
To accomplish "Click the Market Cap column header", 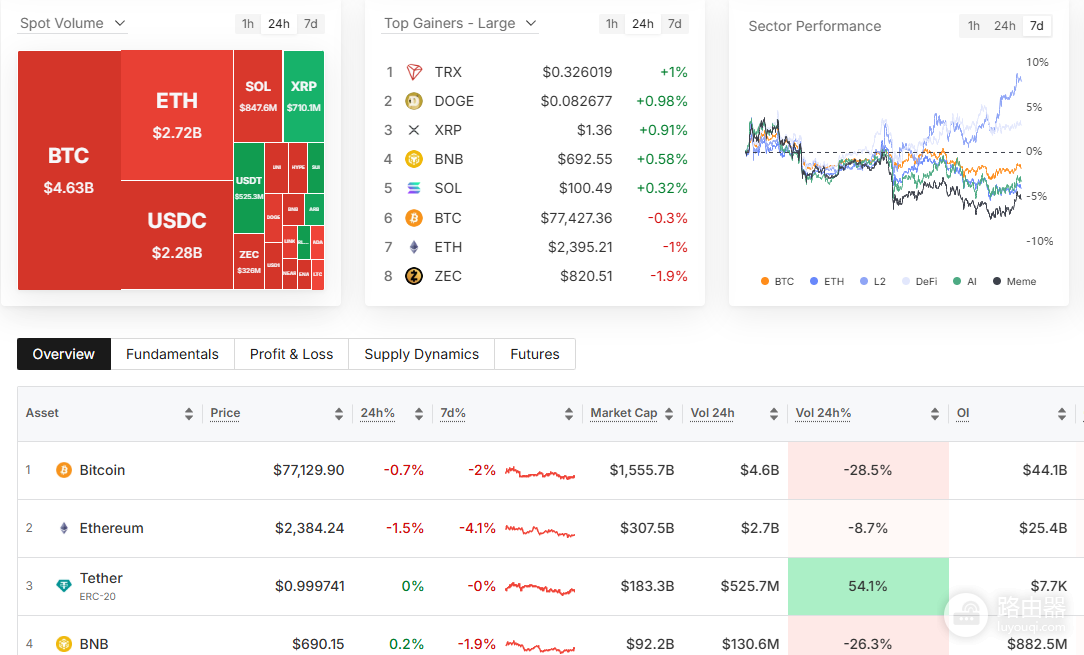I will (x=624, y=413).
